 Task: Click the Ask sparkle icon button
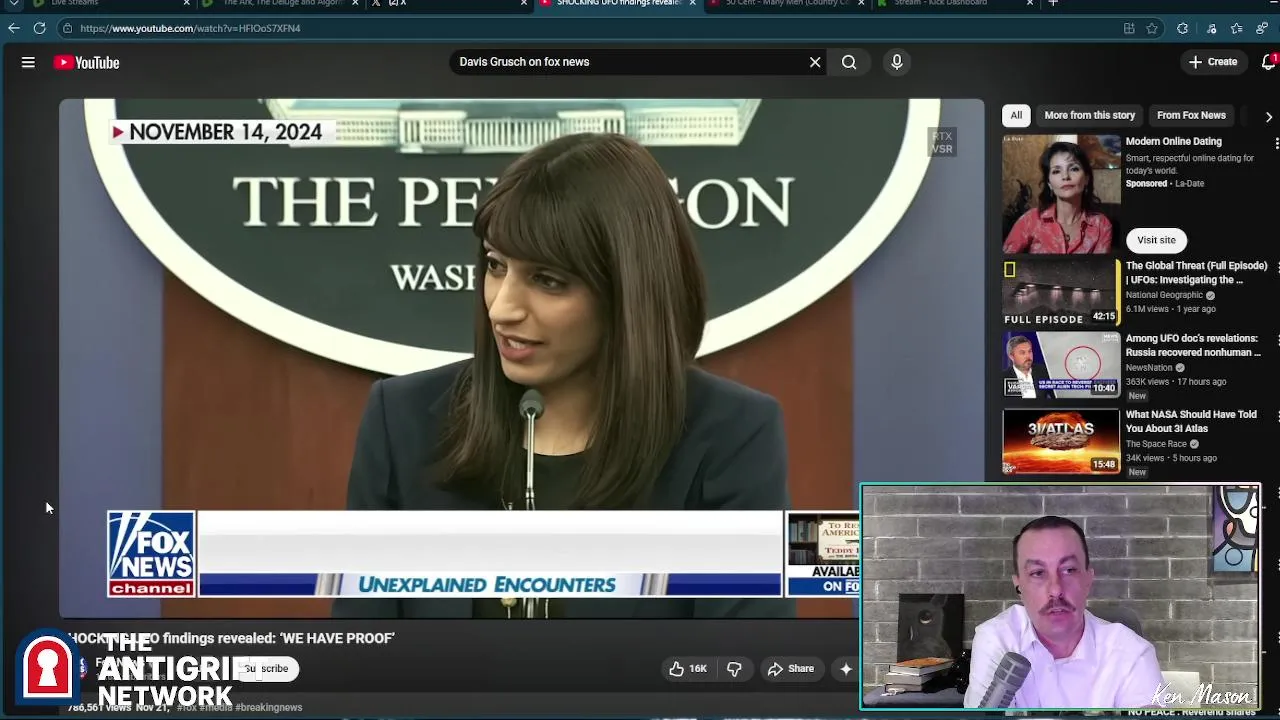[x=846, y=669]
